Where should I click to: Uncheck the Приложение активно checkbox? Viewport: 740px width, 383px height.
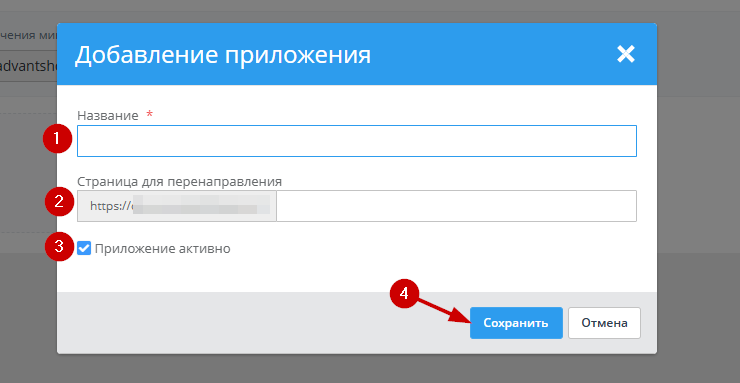(x=84, y=248)
